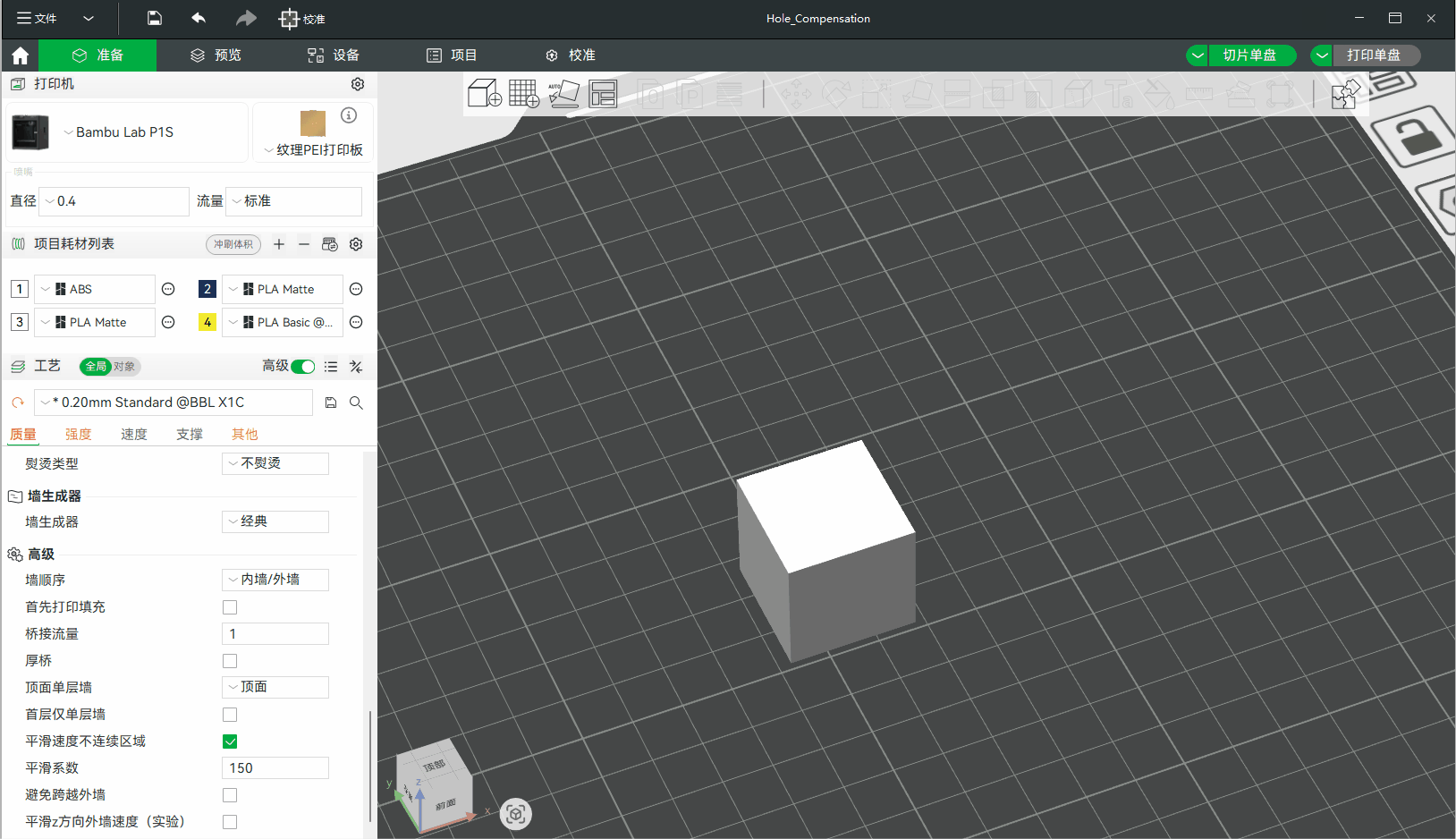Click the redo arrow icon
This screenshot has height=839, width=1456.
pyautogui.click(x=246, y=18)
